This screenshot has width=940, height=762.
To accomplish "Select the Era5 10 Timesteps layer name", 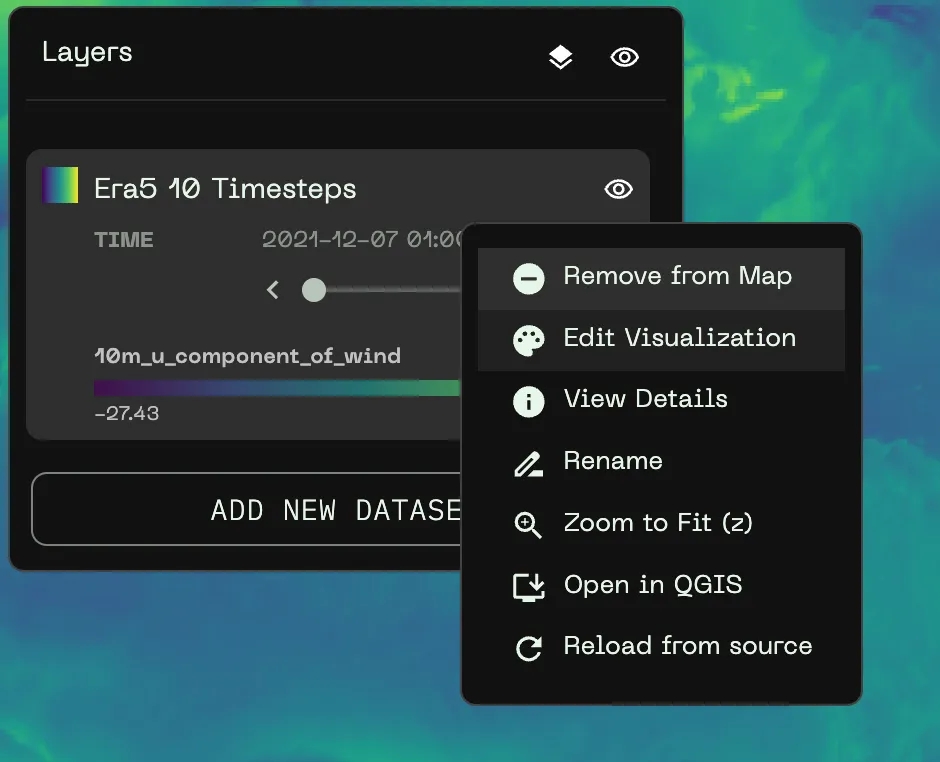I will [x=225, y=189].
